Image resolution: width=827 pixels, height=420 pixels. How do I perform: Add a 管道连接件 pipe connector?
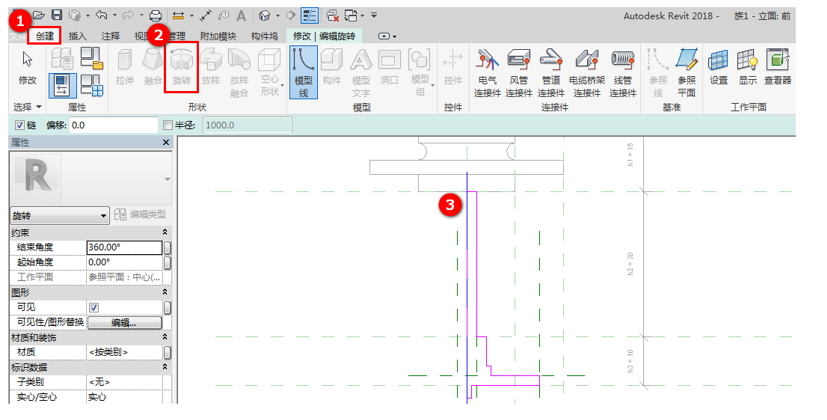point(551,72)
